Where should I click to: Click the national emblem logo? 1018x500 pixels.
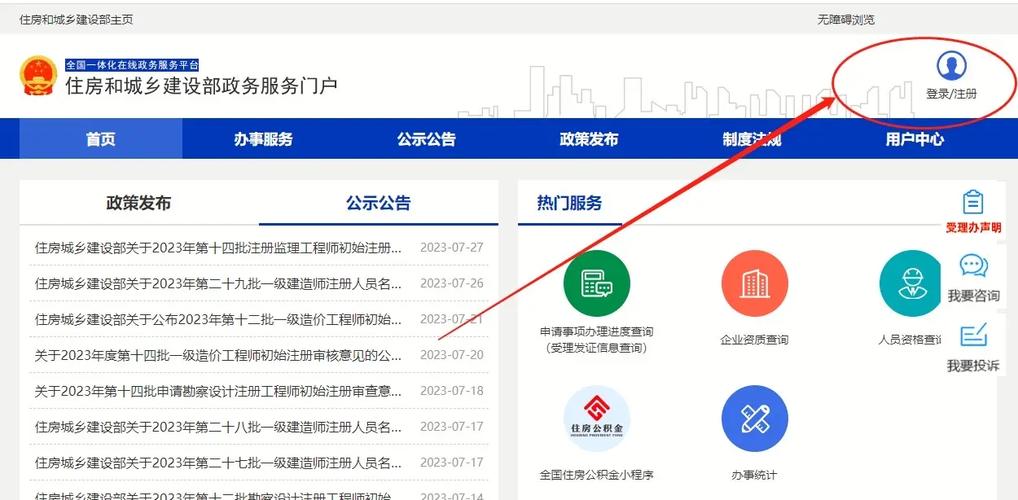(38, 75)
